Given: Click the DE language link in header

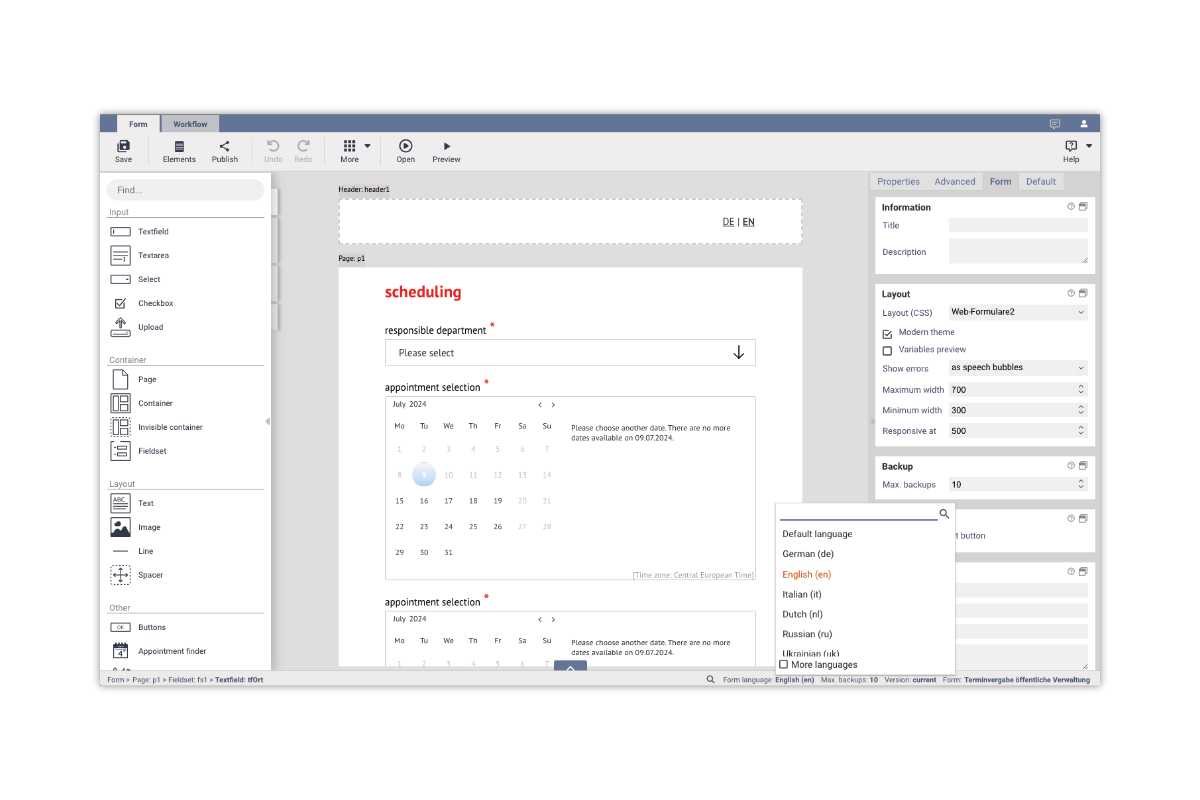Looking at the screenshot, I should click(x=728, y=222).
